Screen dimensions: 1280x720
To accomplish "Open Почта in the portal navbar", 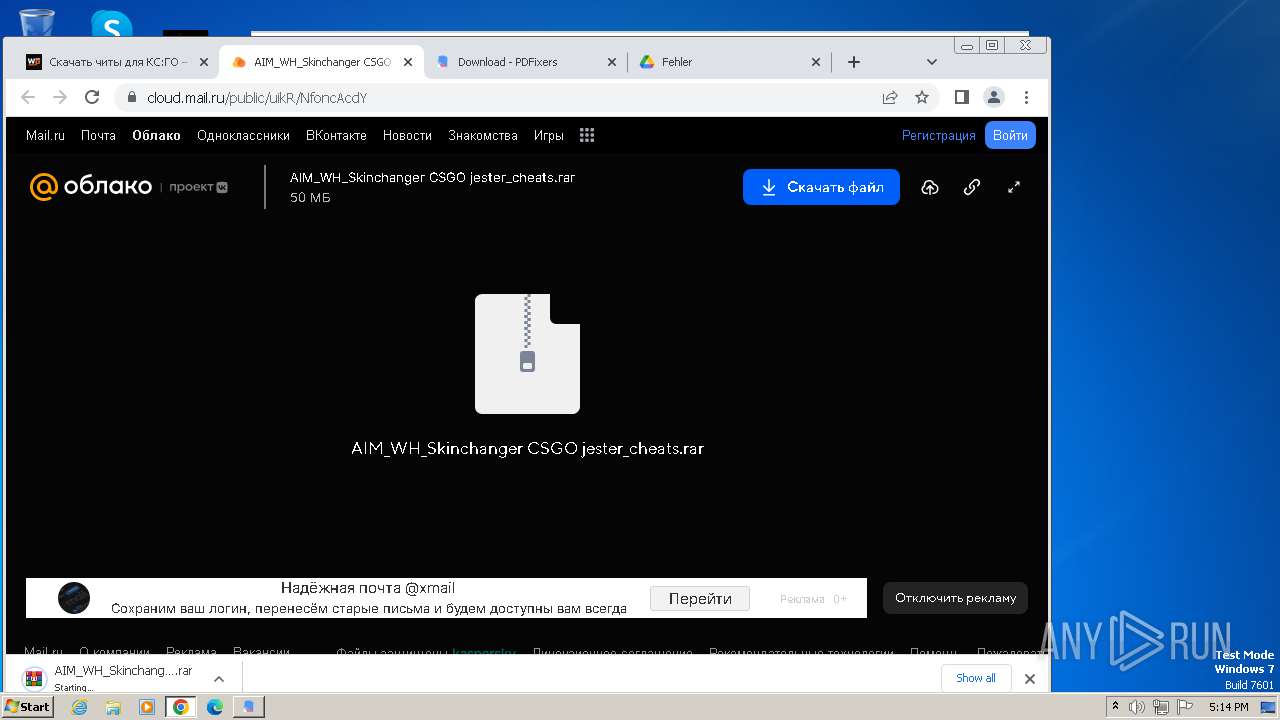I will pyautogui.click(x=98, y=135).
